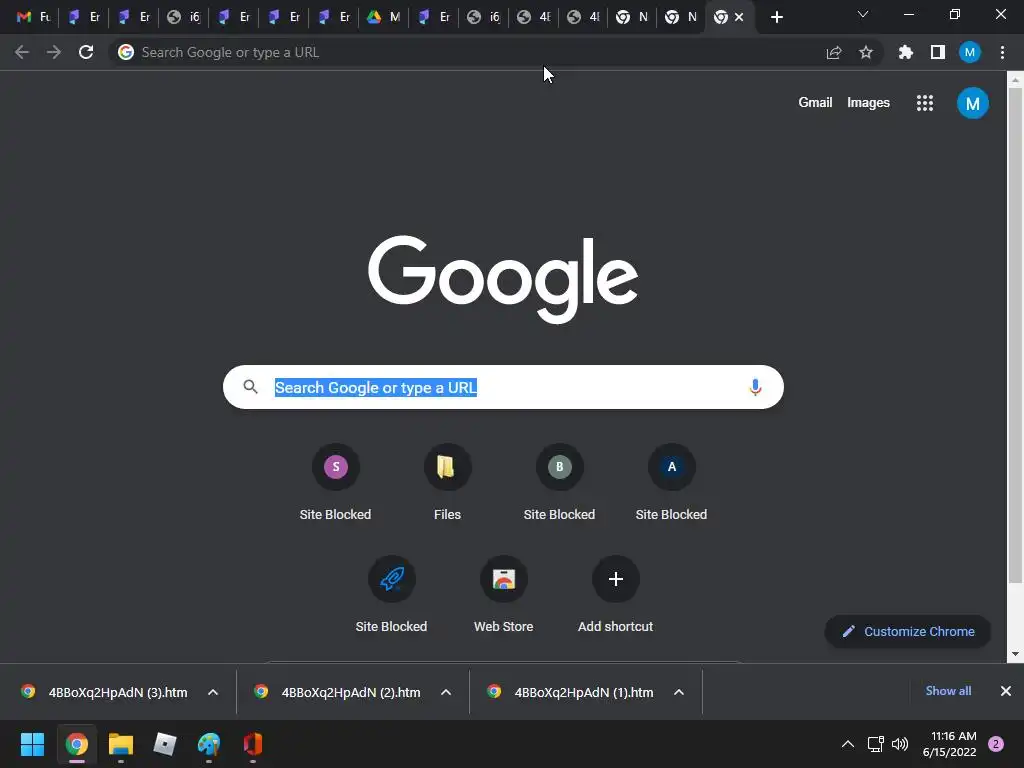Open Microsoft Office from the taskbar
This screenshot has width=1024, height=768.
pos(253,744)
